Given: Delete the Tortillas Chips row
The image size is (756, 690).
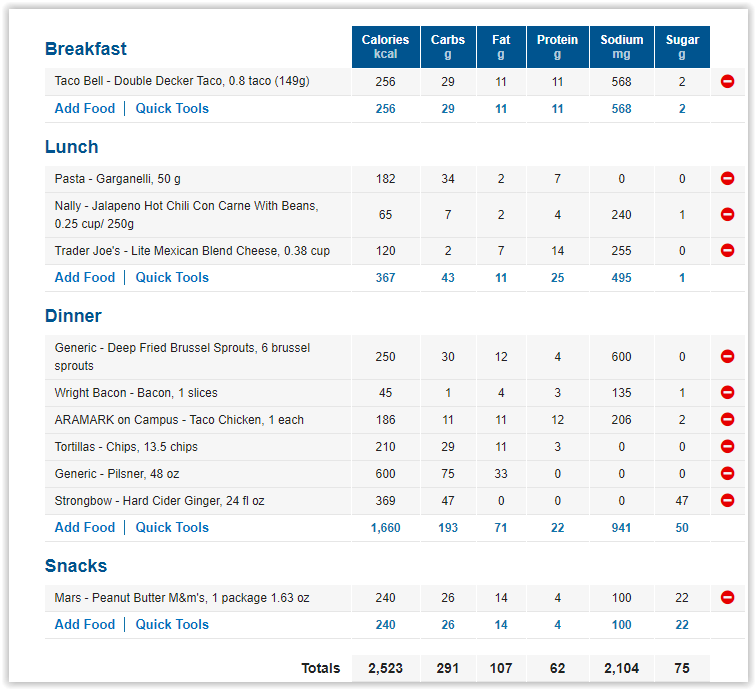Looking at the screenshot, I should 727,446.
